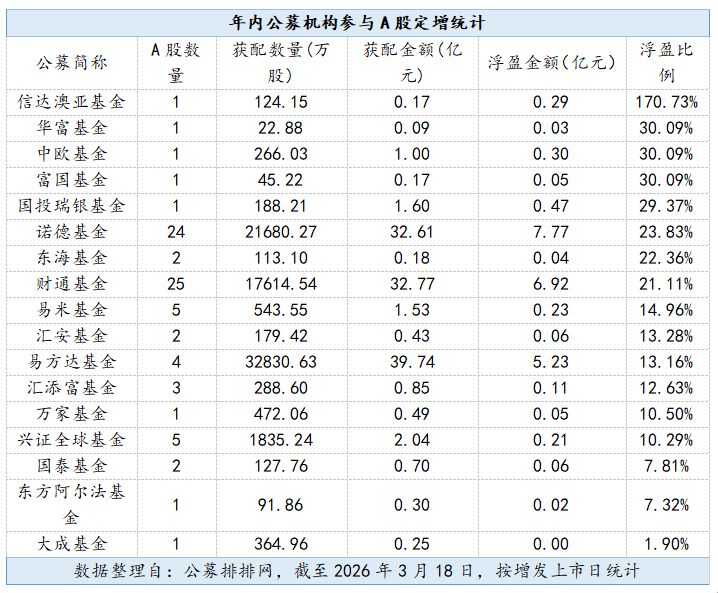Select the 易米基金 row name

click(71, 310)
